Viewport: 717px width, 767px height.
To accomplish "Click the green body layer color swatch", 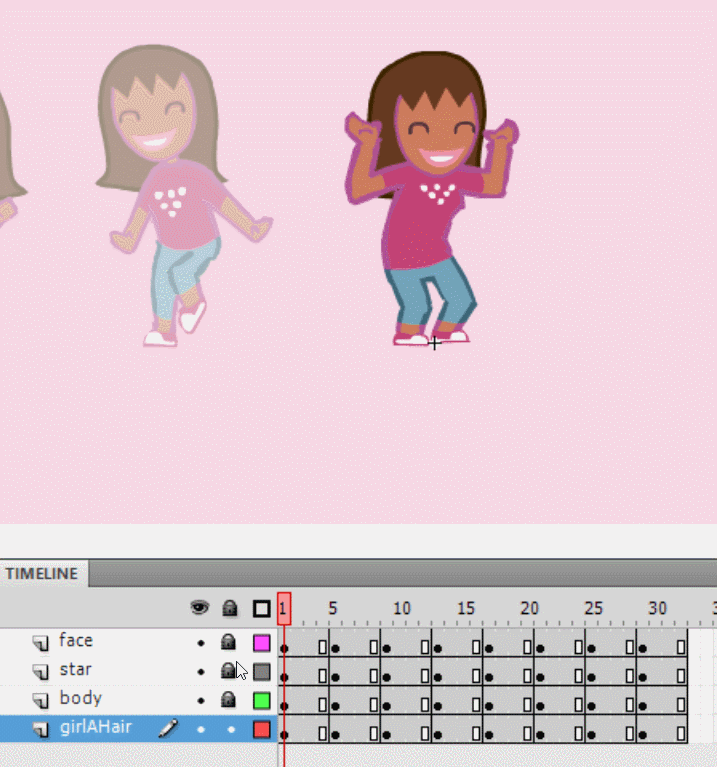I will pyautogui.click(x=262, y=701).
